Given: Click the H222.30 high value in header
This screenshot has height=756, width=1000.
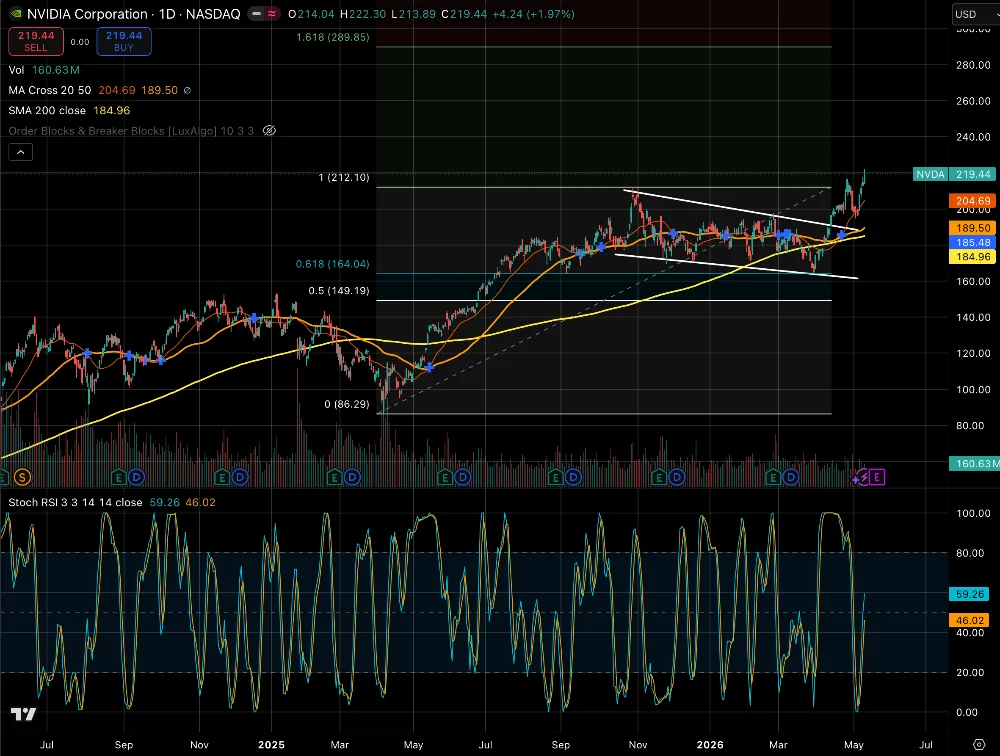Looking at the screenshot, I should tap(363, 14).
